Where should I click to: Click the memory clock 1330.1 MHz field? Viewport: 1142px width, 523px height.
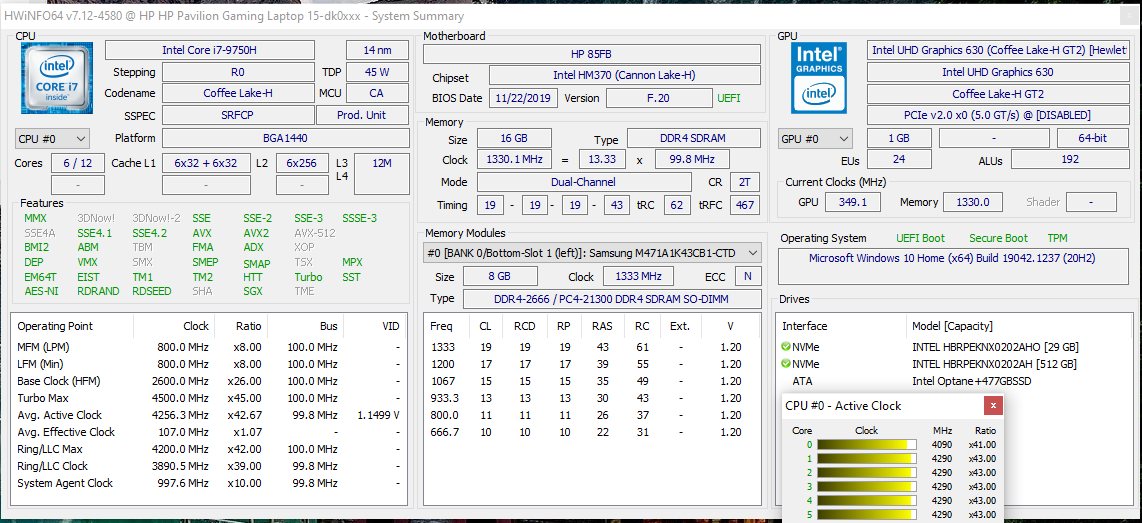tap(513, 160)
